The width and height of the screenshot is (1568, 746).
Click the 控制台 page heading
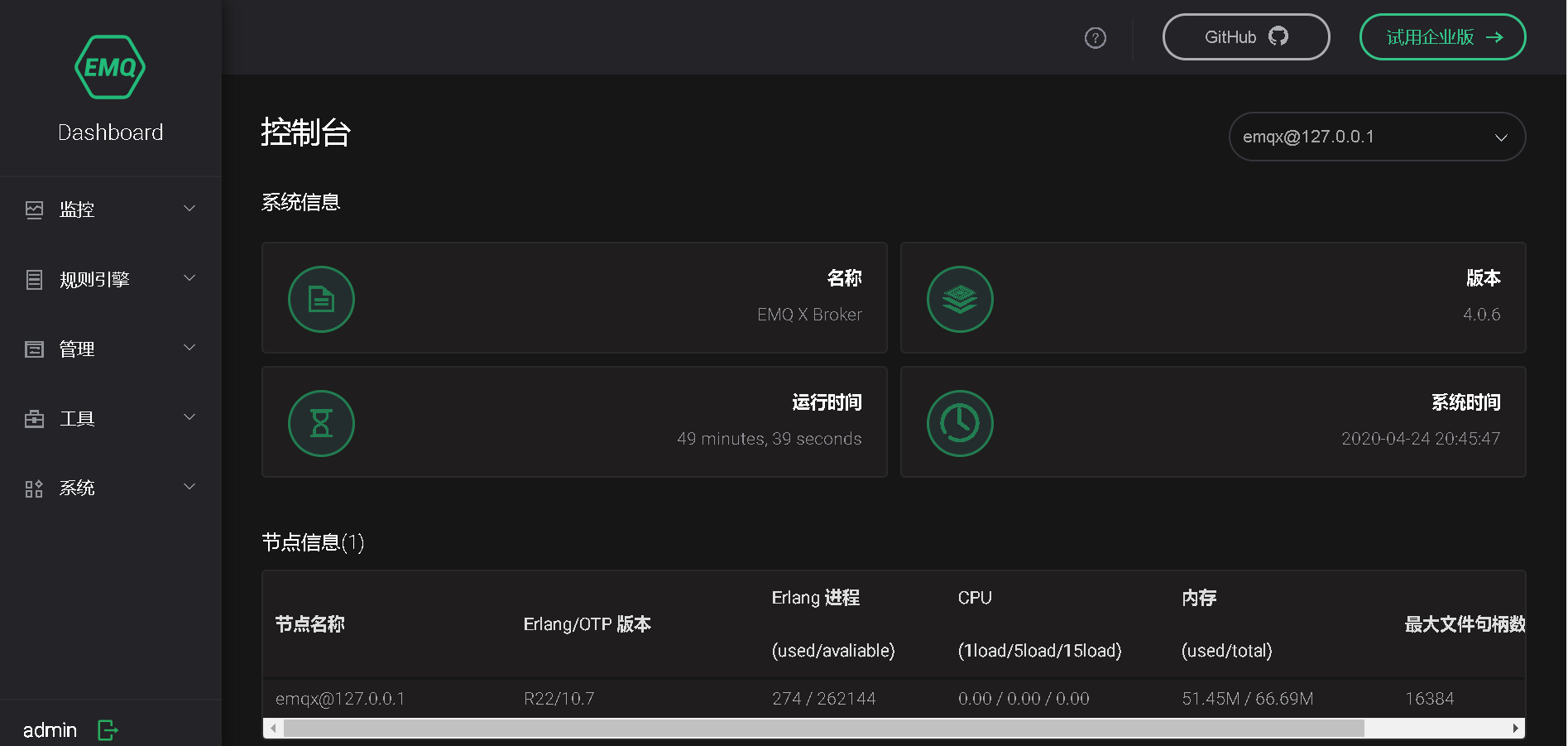[306, 132]
